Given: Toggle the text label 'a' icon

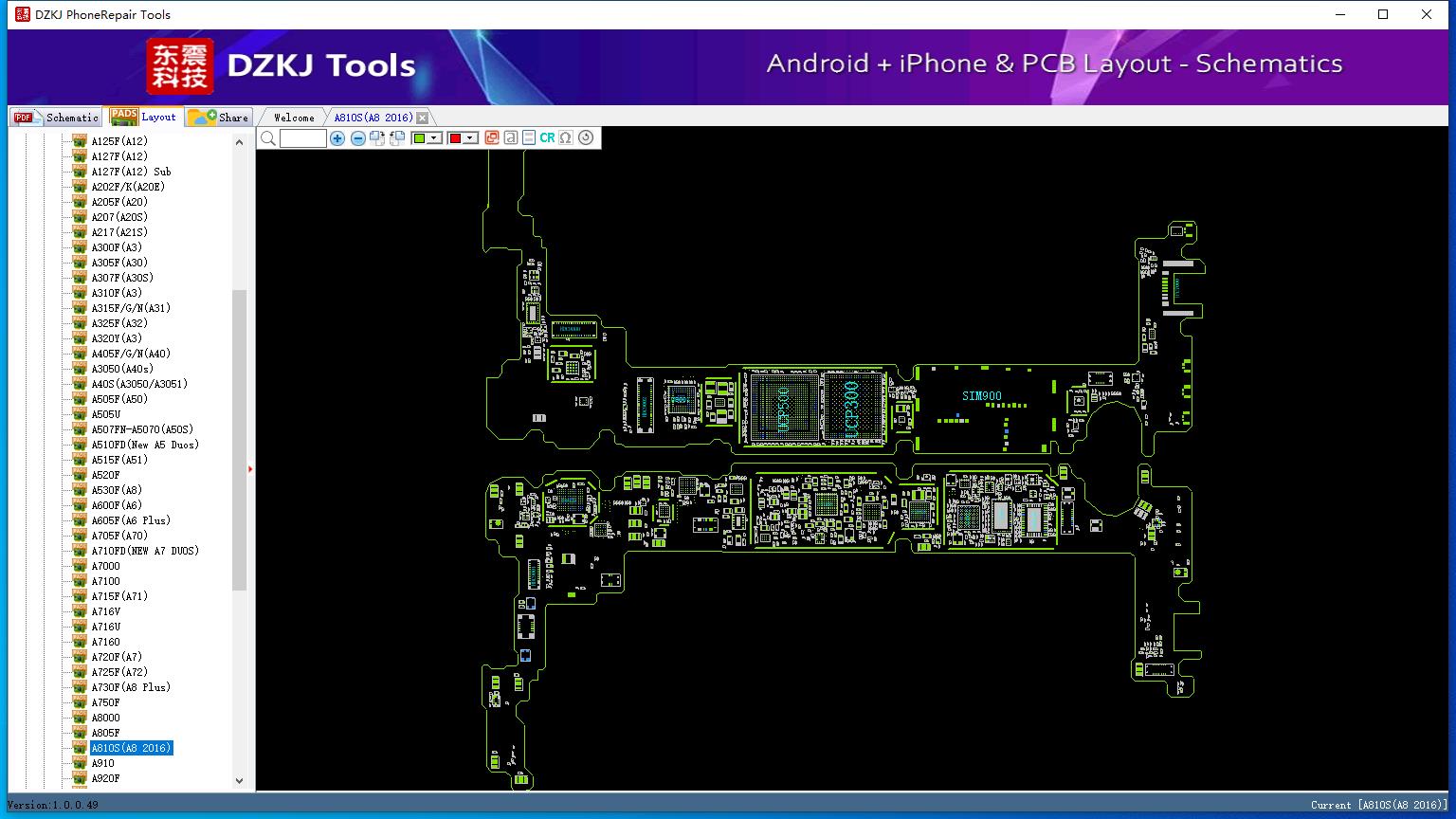Looking at the screenshot, I should tap(511, 138).
